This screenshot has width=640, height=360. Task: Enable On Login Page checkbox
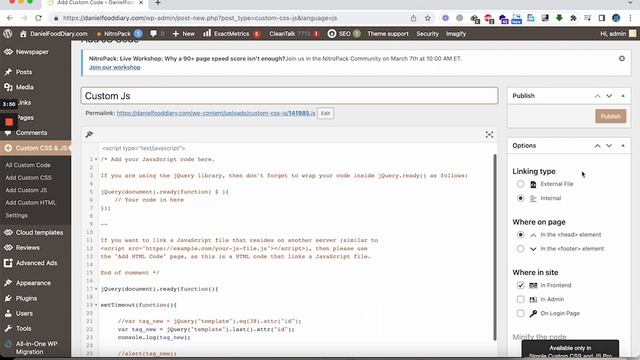[x=520, y=313]
